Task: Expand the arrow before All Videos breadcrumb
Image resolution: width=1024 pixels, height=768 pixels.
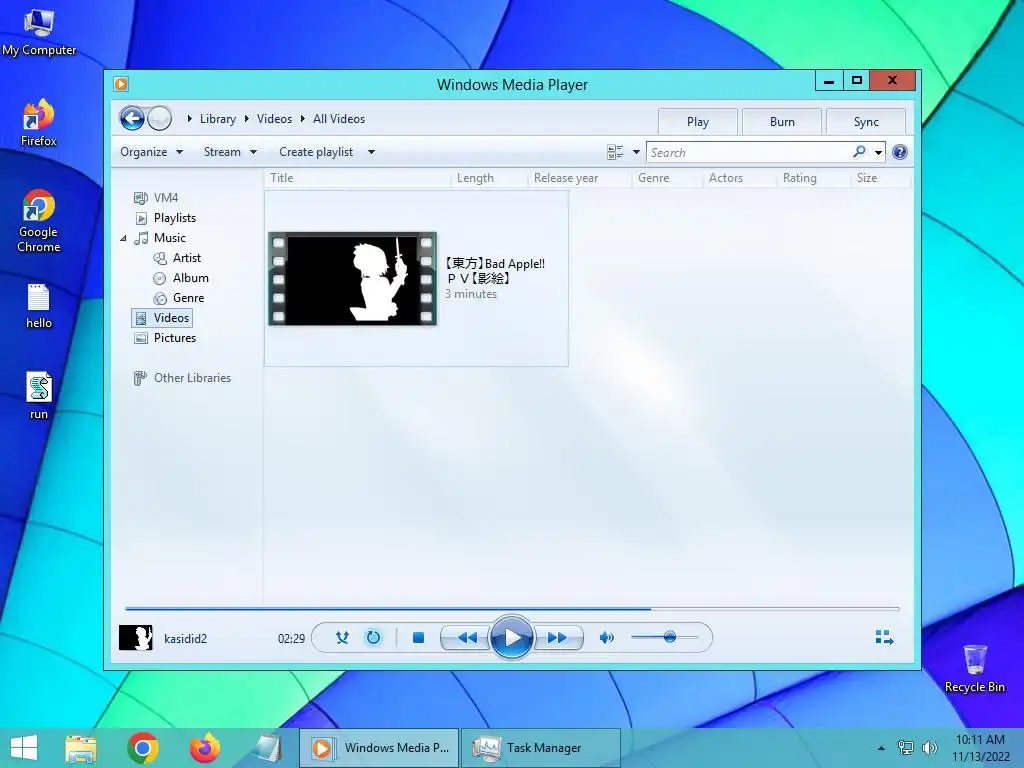Action: click(303, 119)
